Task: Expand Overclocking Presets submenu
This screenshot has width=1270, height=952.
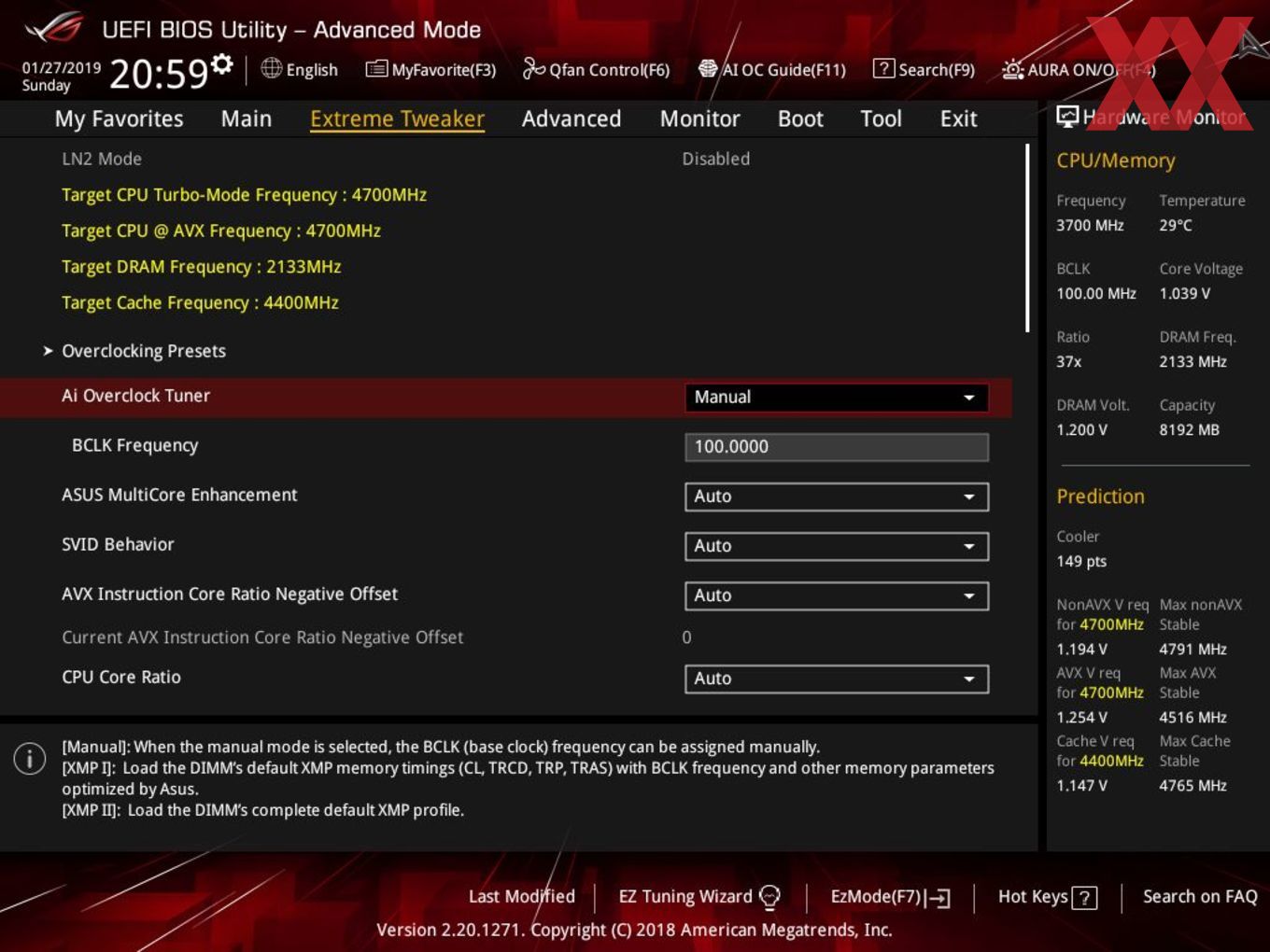Action: (x=144, y=351)
